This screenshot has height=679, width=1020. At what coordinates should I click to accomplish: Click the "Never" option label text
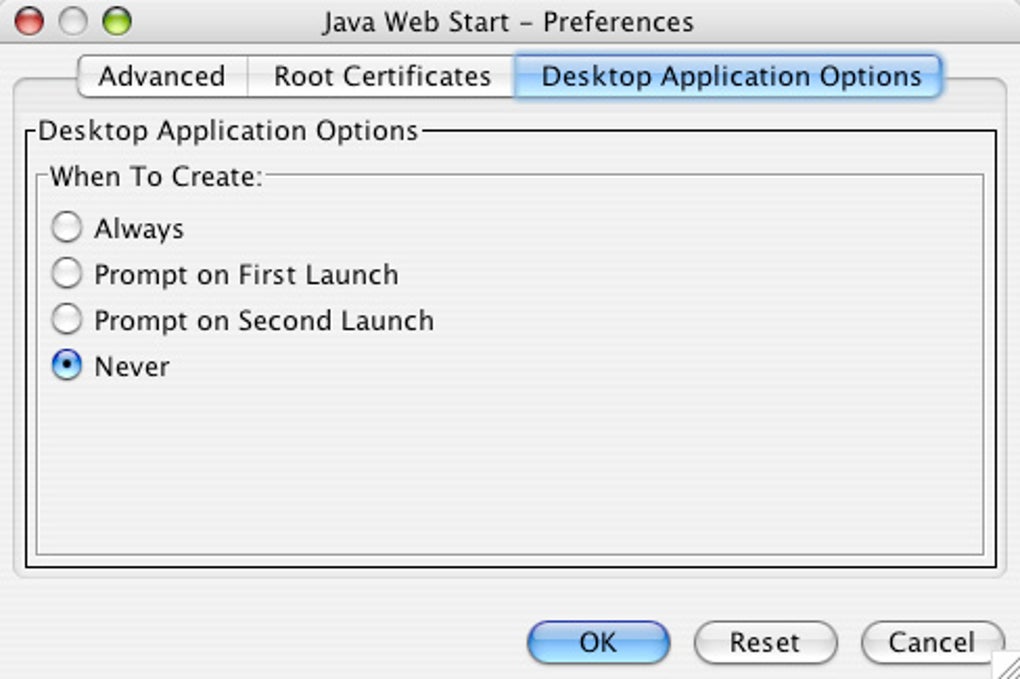pyautogui.click(x=132, y=367)
